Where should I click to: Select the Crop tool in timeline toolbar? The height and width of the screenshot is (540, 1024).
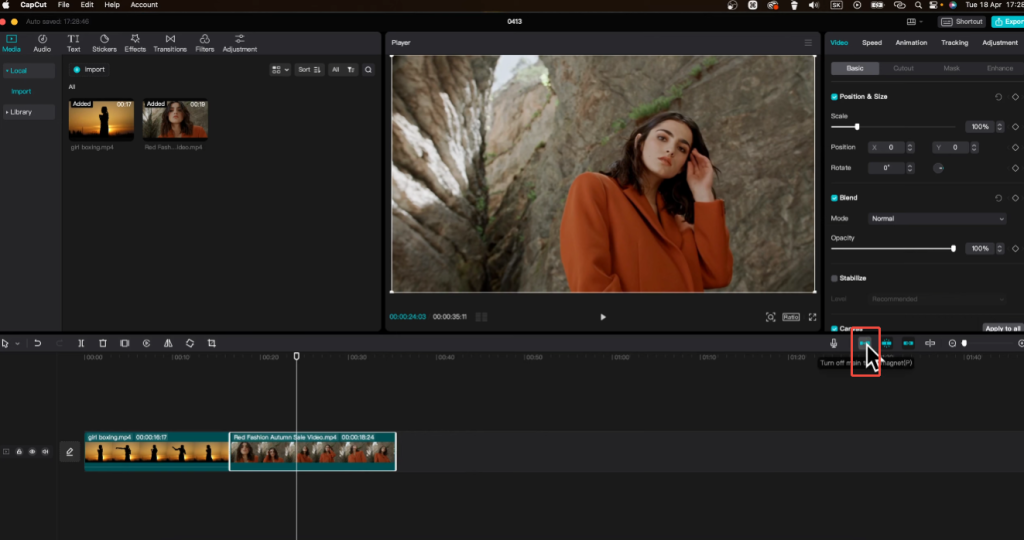212,343
